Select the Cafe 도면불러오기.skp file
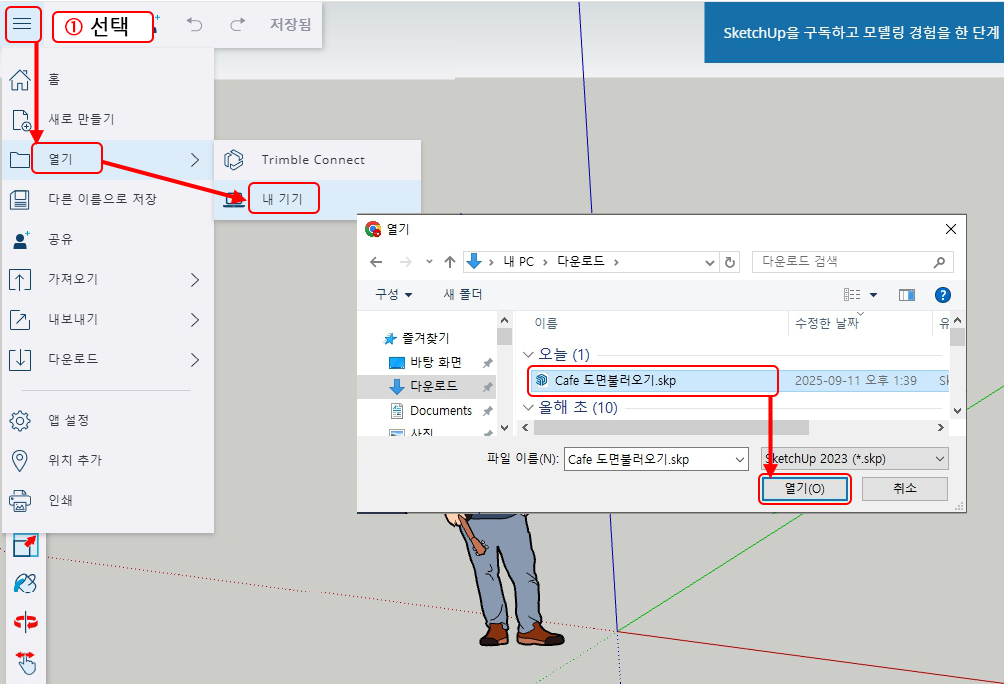Image resolution: width=1004 pixels, height=684 pixels. pos(652,380)
